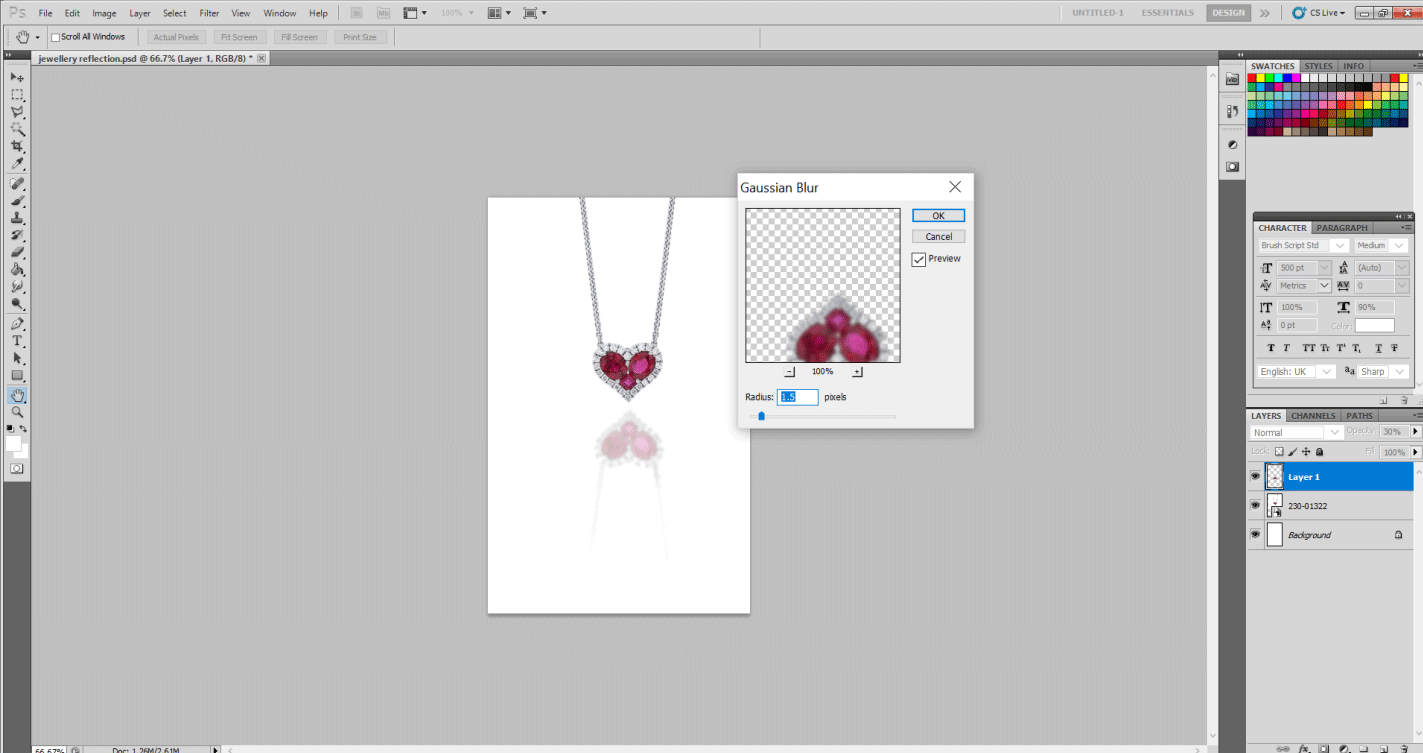This screenshot has width=1423, height=753.
Task: Click the Radius value input field
Action: coord(797,397)
